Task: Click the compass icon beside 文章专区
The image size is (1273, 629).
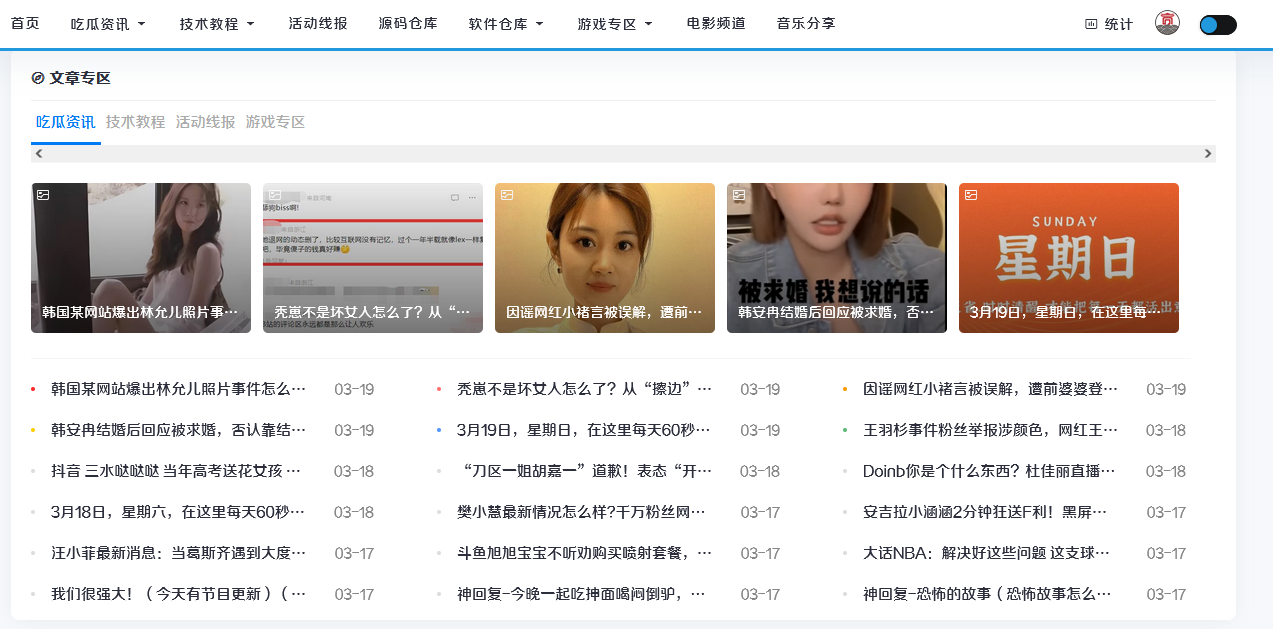Action: pyautogui.click(x=38, y=77)
